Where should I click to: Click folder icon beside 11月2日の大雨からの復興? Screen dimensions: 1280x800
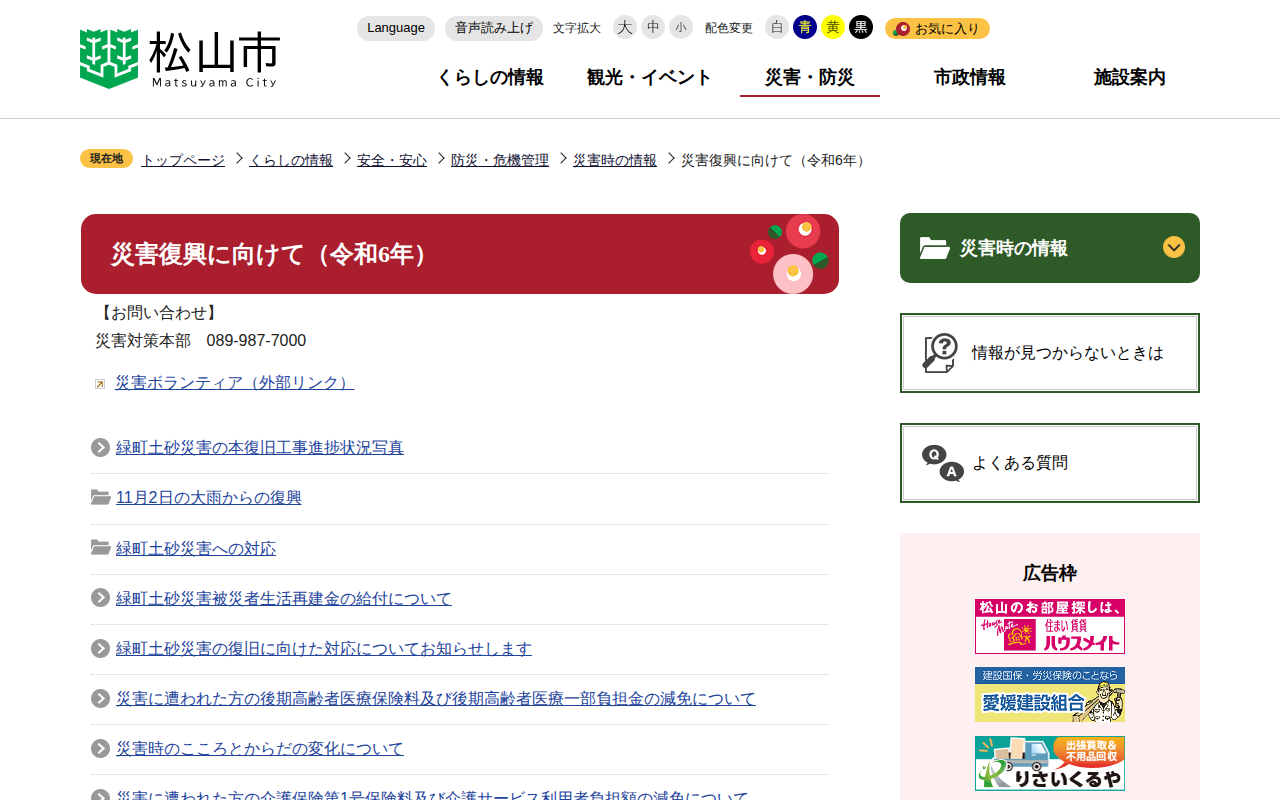point(100,497)
